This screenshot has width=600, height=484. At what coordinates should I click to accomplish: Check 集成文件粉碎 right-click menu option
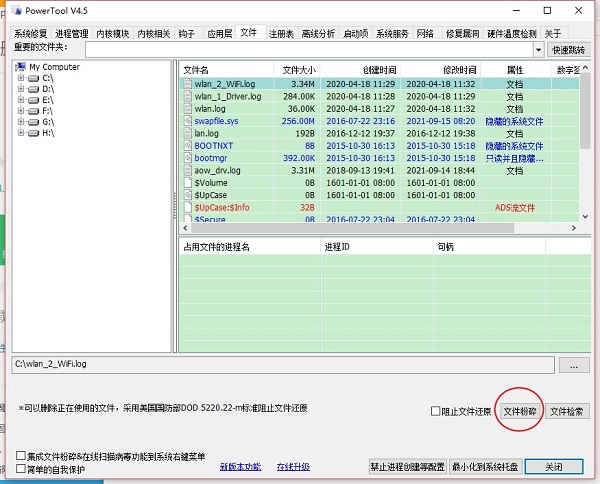(x=21, y=456)
